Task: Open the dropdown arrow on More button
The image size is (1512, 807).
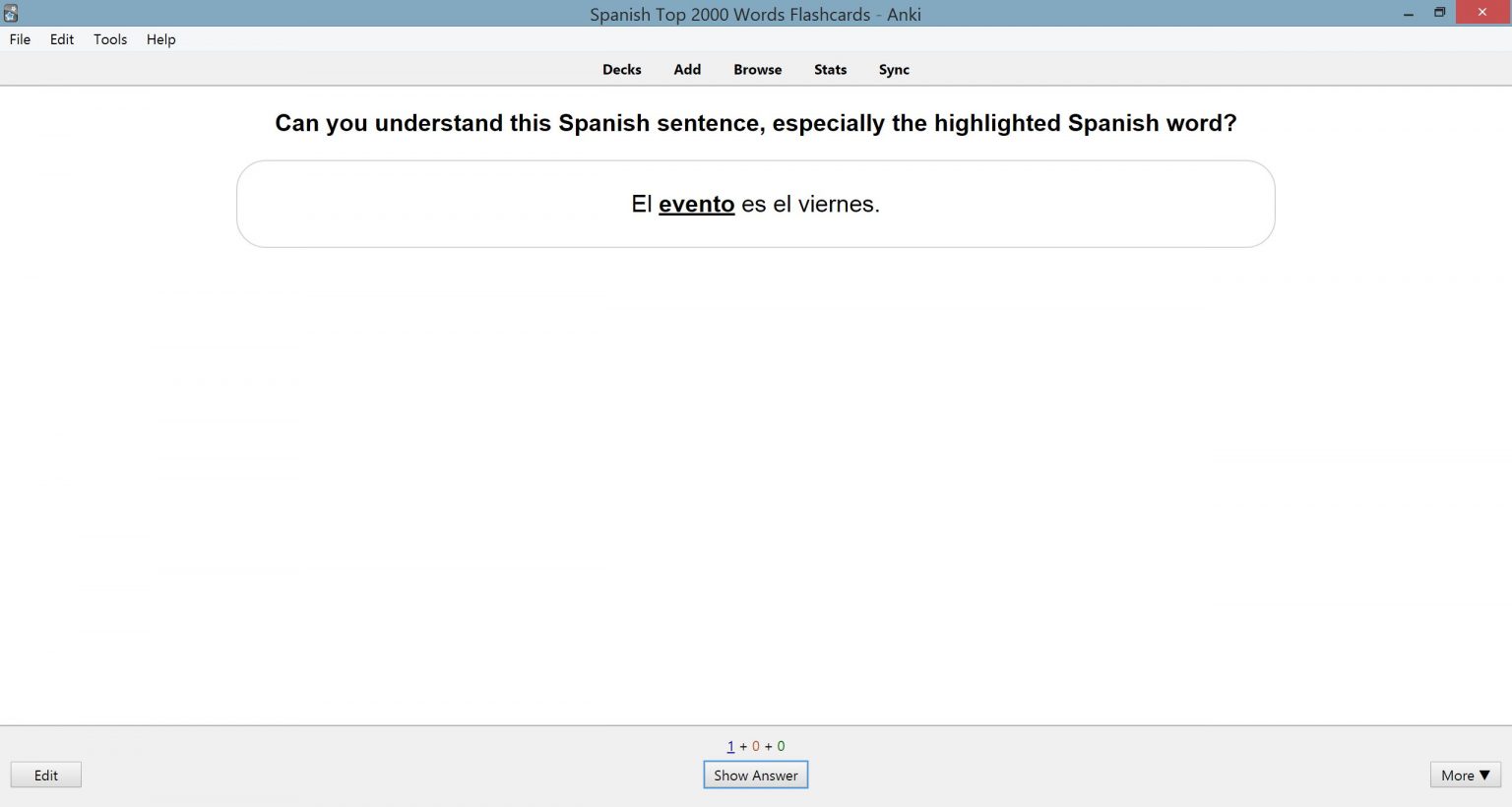Action: click(1482, 775)
